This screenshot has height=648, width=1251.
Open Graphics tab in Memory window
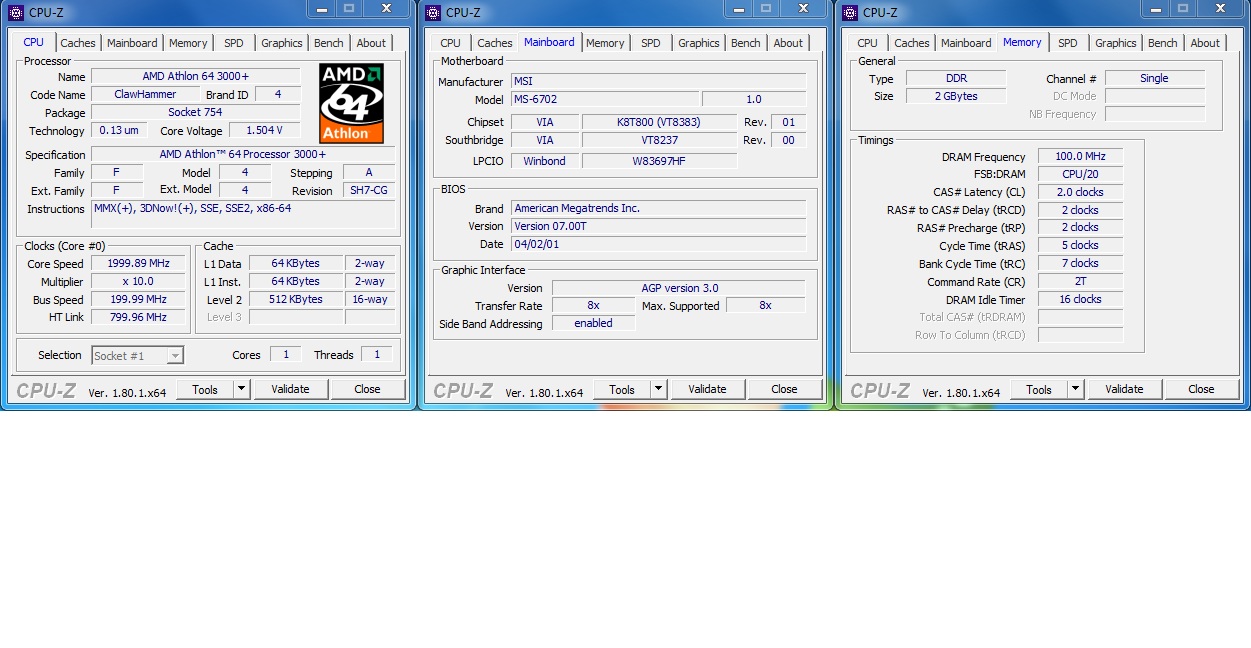pyautogui.click(x=1115, y=43)
